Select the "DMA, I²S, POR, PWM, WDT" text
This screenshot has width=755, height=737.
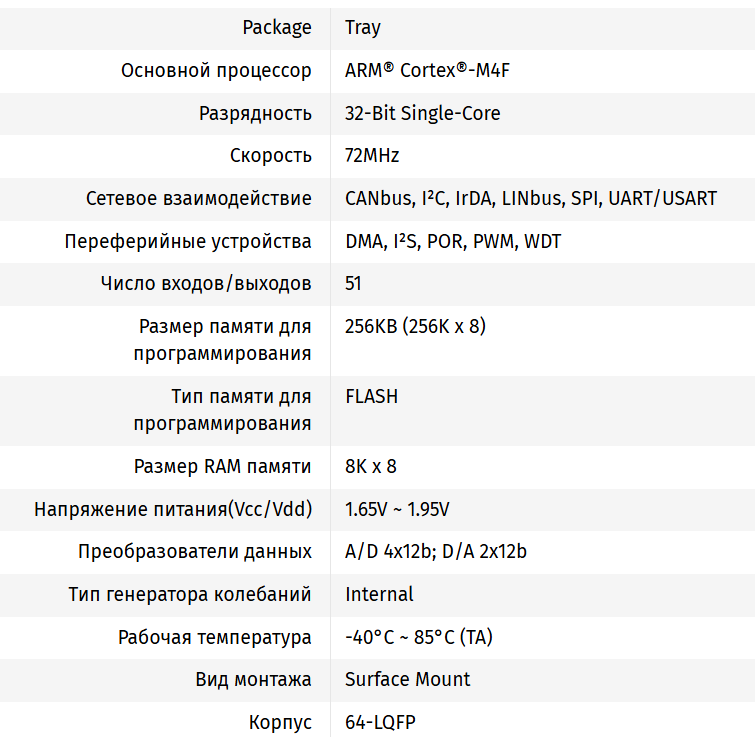click(452, 241)
